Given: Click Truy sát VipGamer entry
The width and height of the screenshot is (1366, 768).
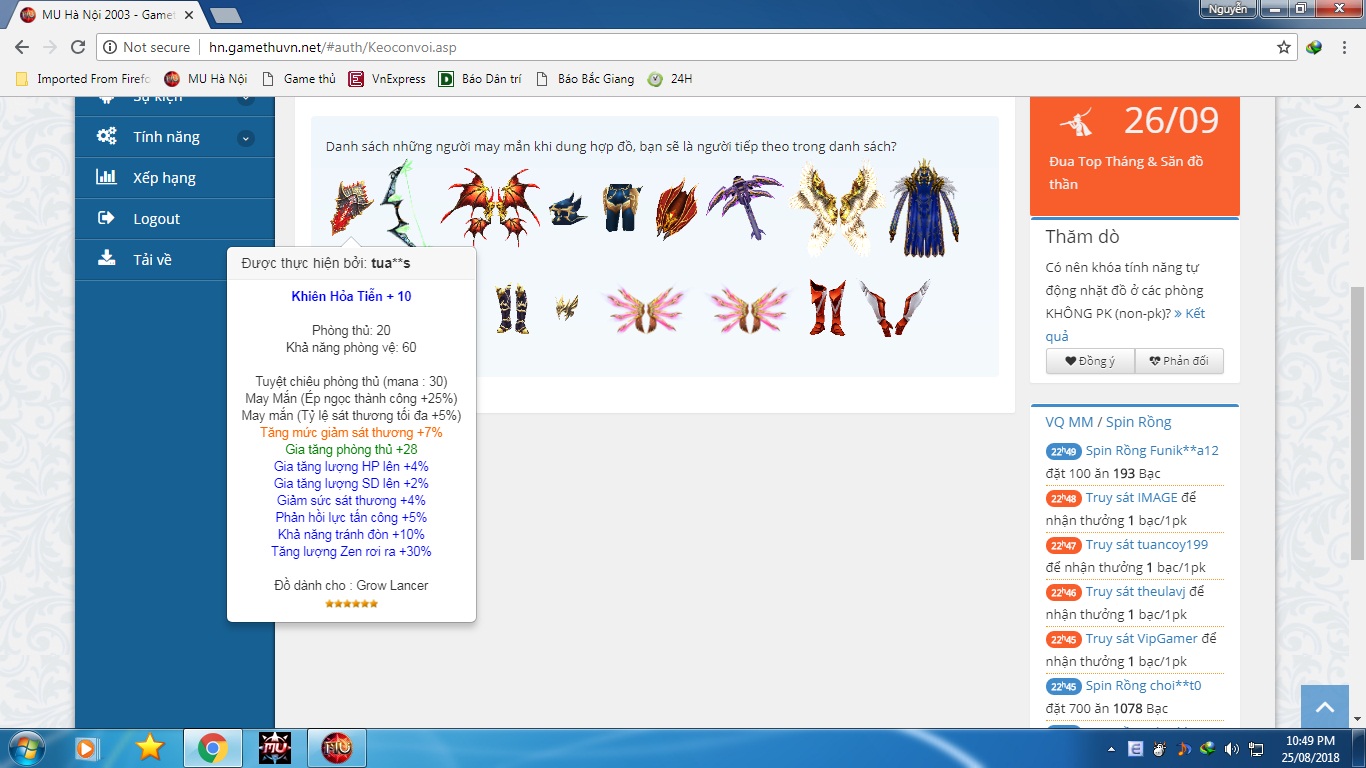Looking at the screenshot, I should [1141, 639].
